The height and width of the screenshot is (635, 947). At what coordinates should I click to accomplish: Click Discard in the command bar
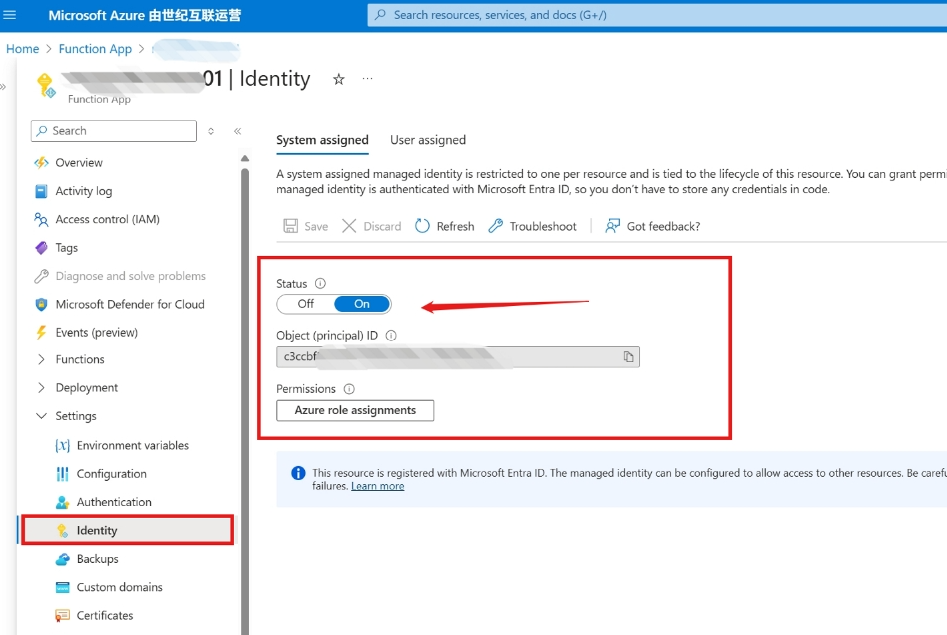[371, 226]
